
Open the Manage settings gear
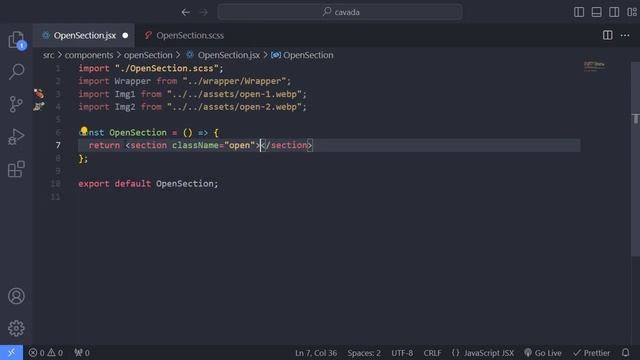(x=16, y=328)
